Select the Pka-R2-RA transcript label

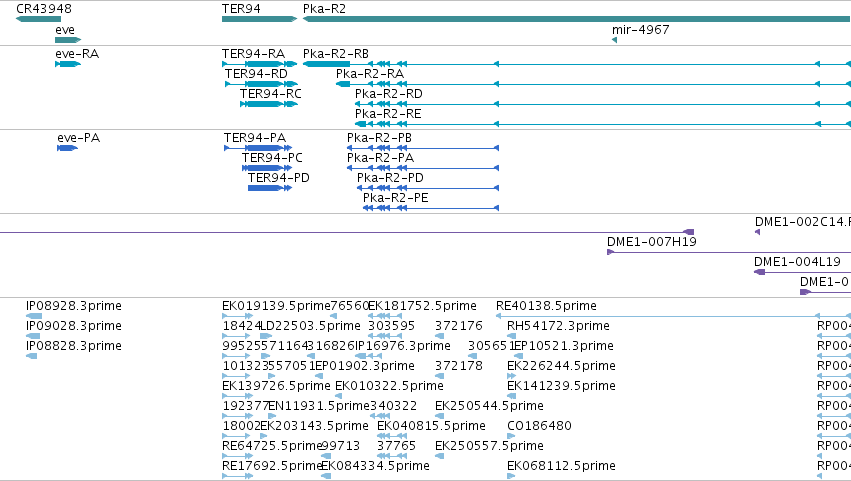pyautogui.click(x=370, y=74)
